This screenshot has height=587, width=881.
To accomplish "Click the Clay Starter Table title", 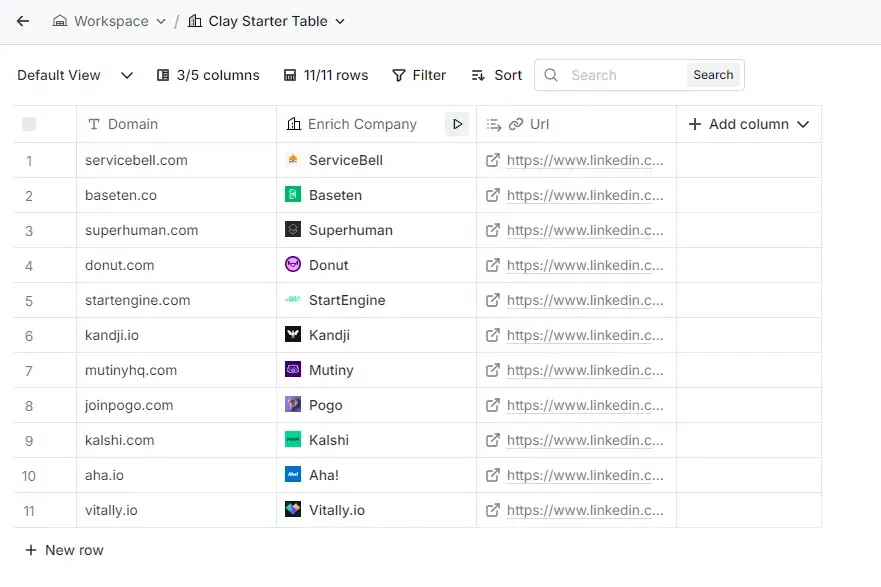I will coord(266,20).
